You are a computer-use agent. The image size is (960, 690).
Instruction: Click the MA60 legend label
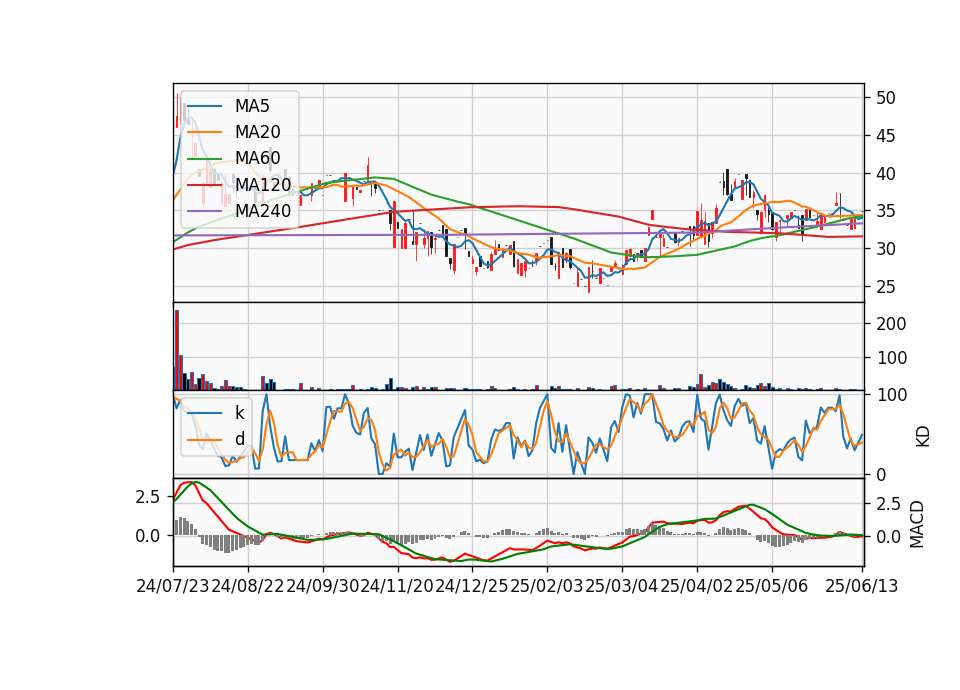tap(257, 158)
